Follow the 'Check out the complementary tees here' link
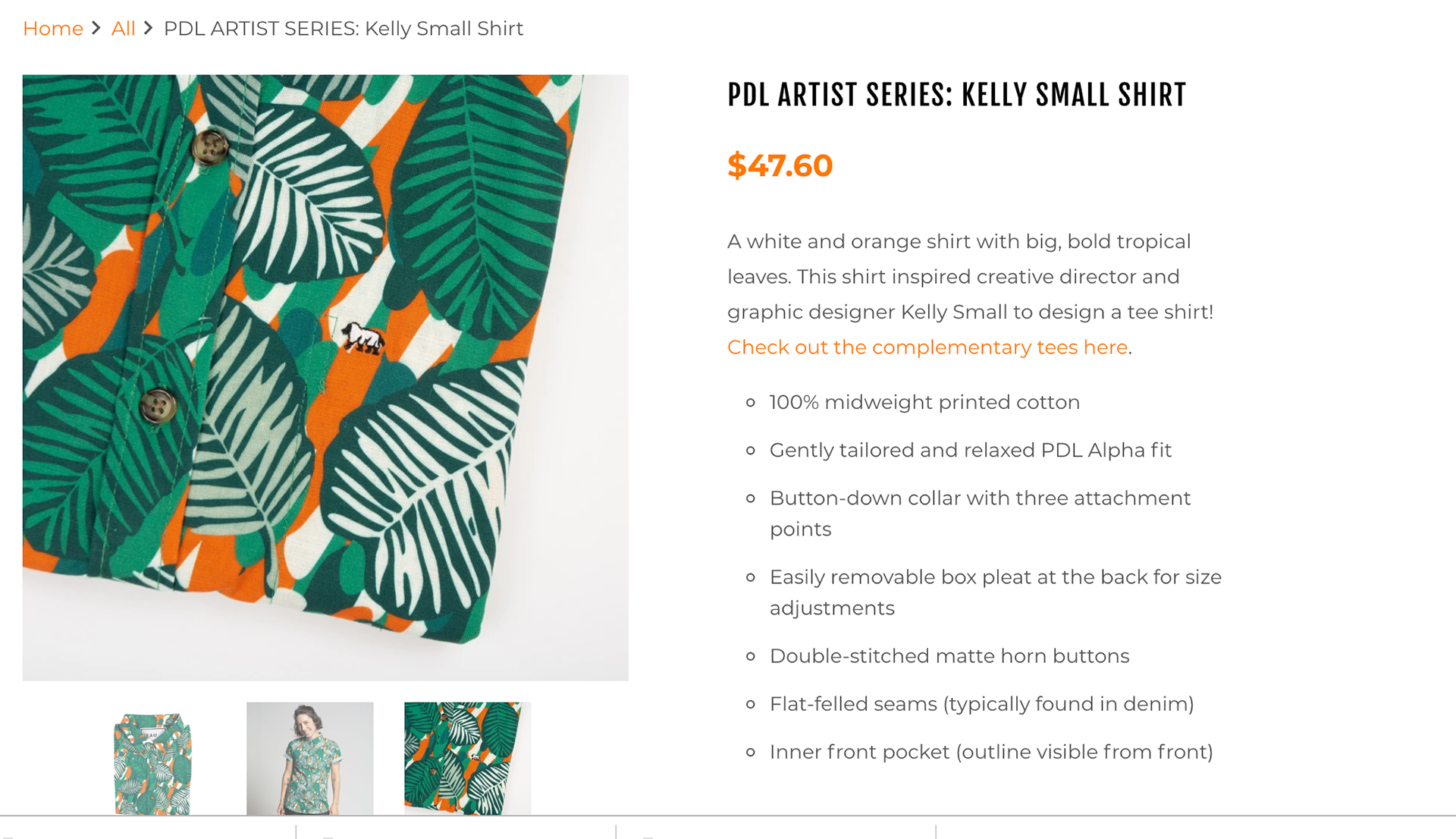This screenshot has height=839, width=1456. pos(927,347)
